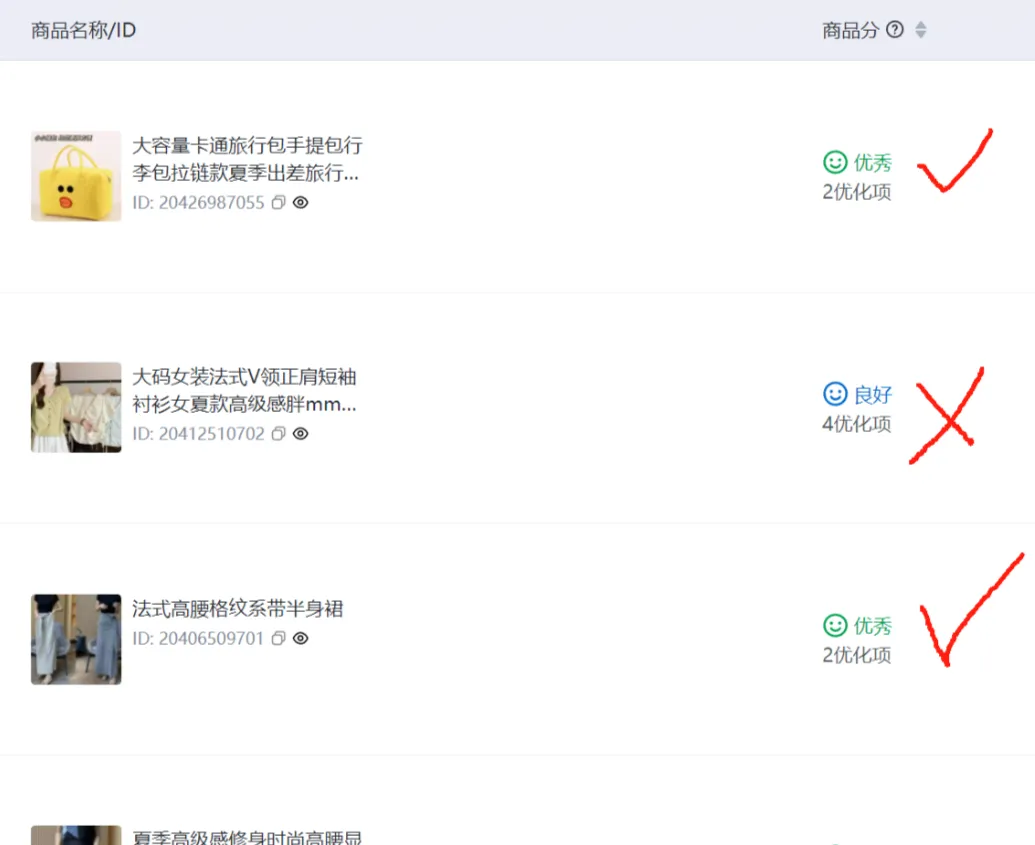Sort by 商品分 using sort arrows
The width and height of the screenshot is (1035, 845).
[x=921, y=30]
